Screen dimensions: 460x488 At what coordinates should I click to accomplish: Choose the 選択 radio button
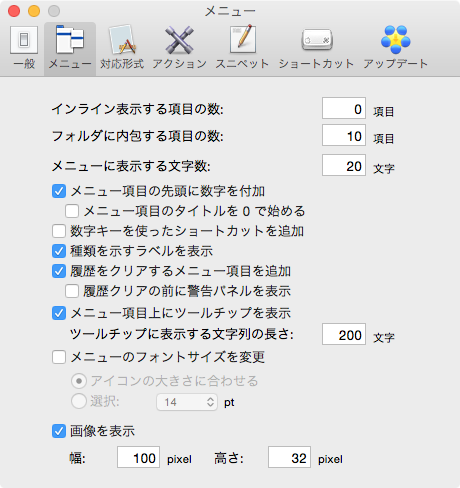pyautogui.click(x=79, y=401)
